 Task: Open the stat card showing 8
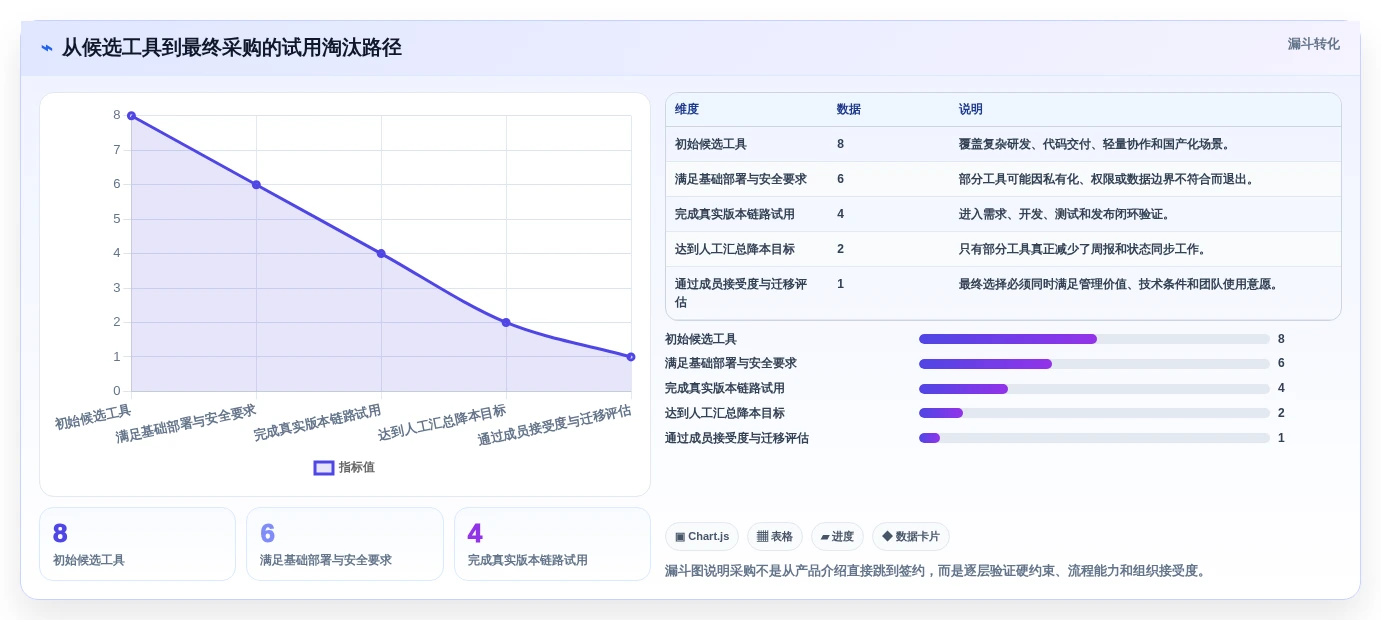click(137, 544)
